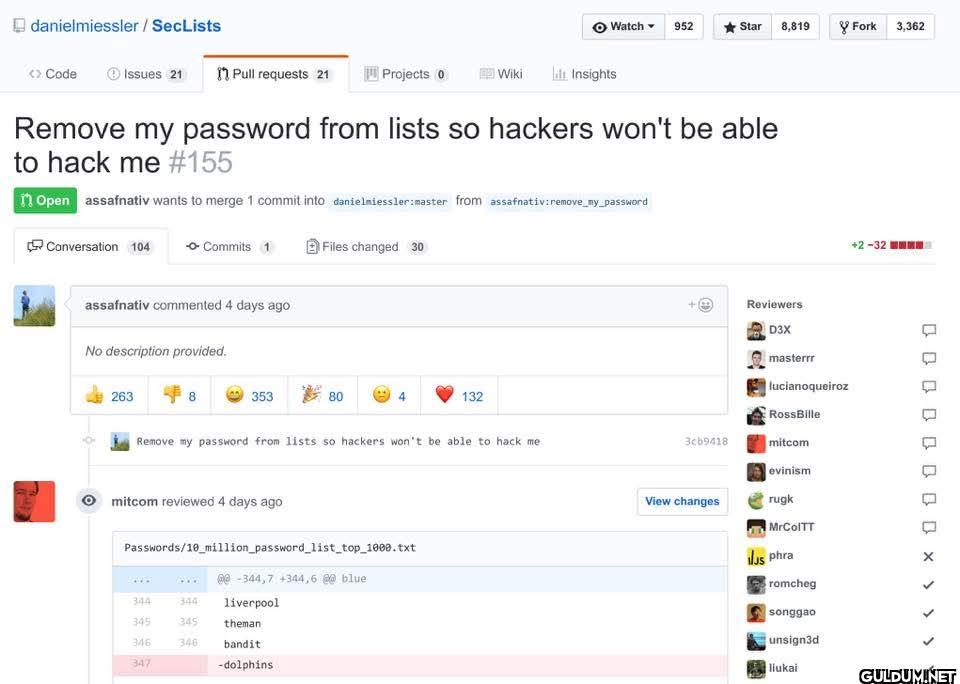Click the commit icon in the timeline
The width and height of the screenshot is (960, 684).
tap(88, 440)
